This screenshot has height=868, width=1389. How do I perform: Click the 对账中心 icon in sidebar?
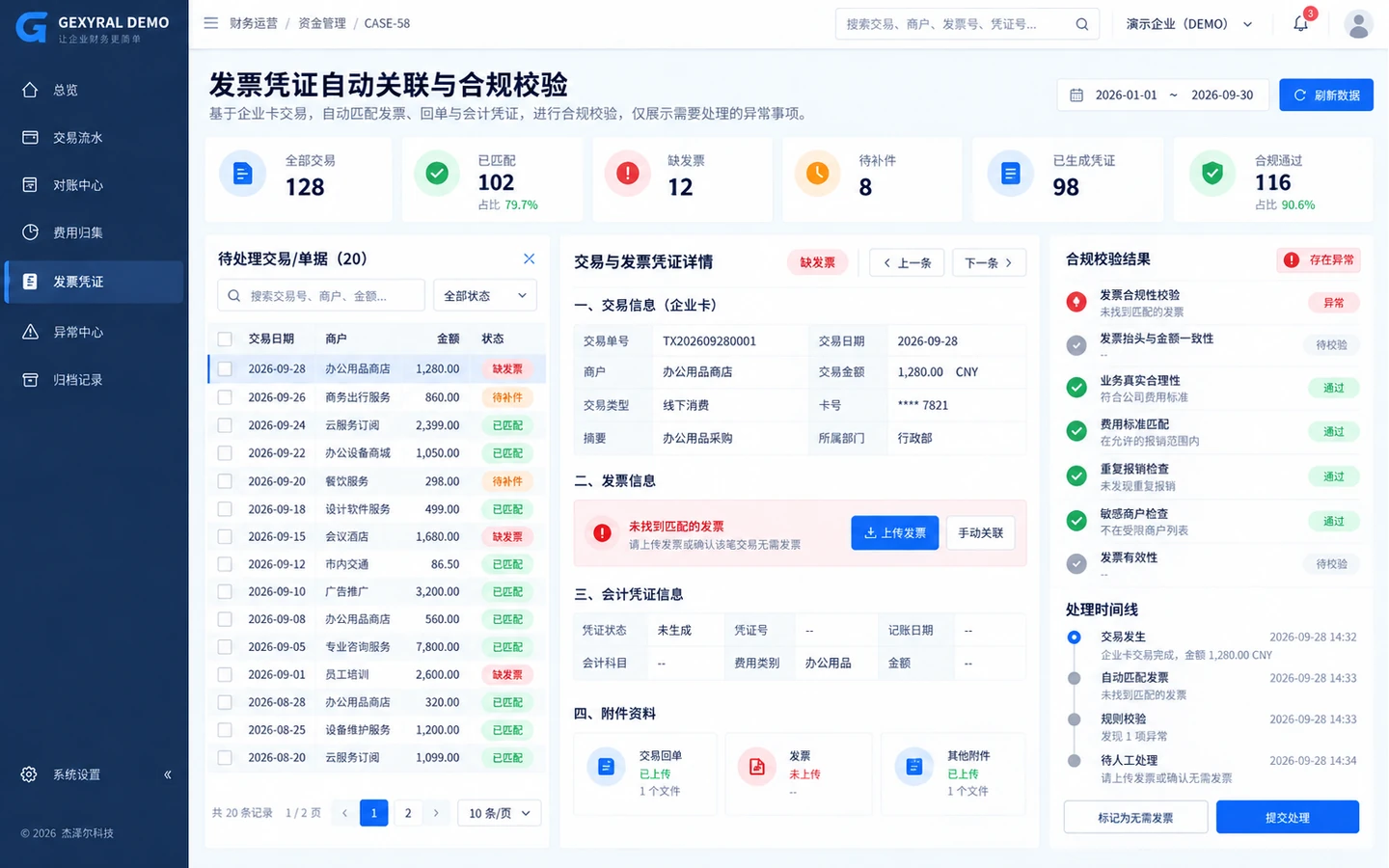30,185
